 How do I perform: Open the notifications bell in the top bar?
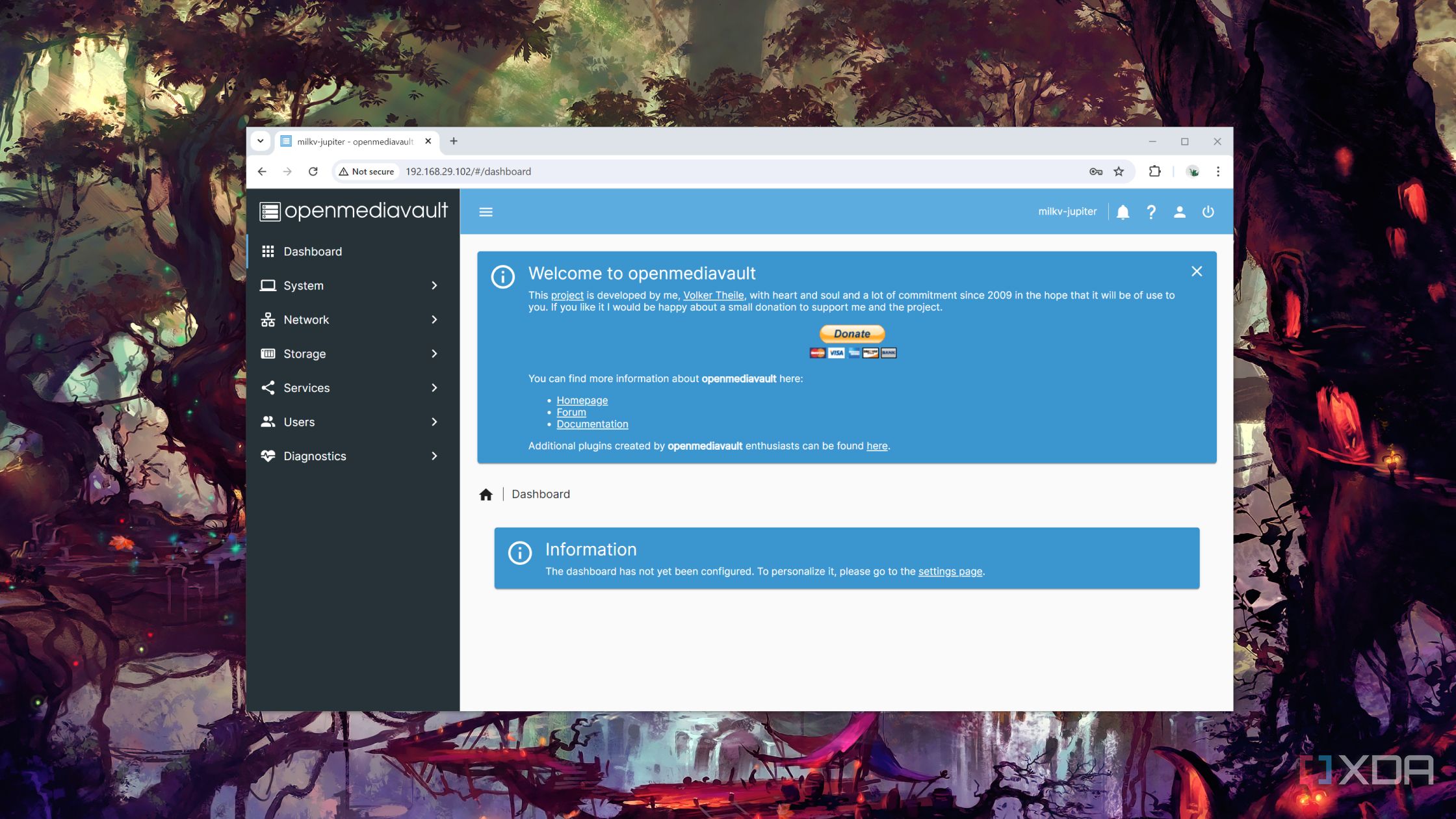1123,211
